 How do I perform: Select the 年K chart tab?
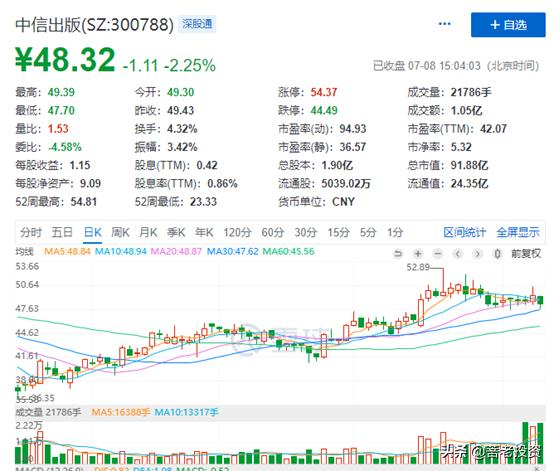[204, 232]
